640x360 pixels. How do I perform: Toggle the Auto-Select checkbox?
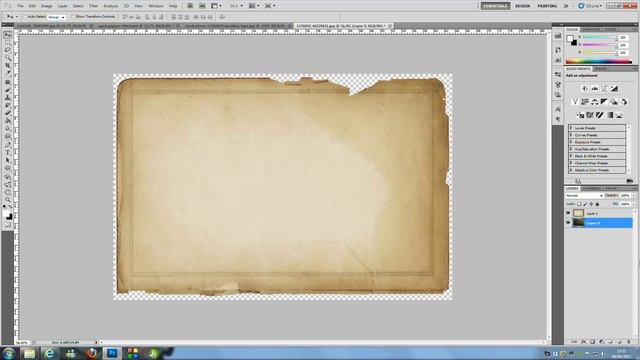pos(25,17)
